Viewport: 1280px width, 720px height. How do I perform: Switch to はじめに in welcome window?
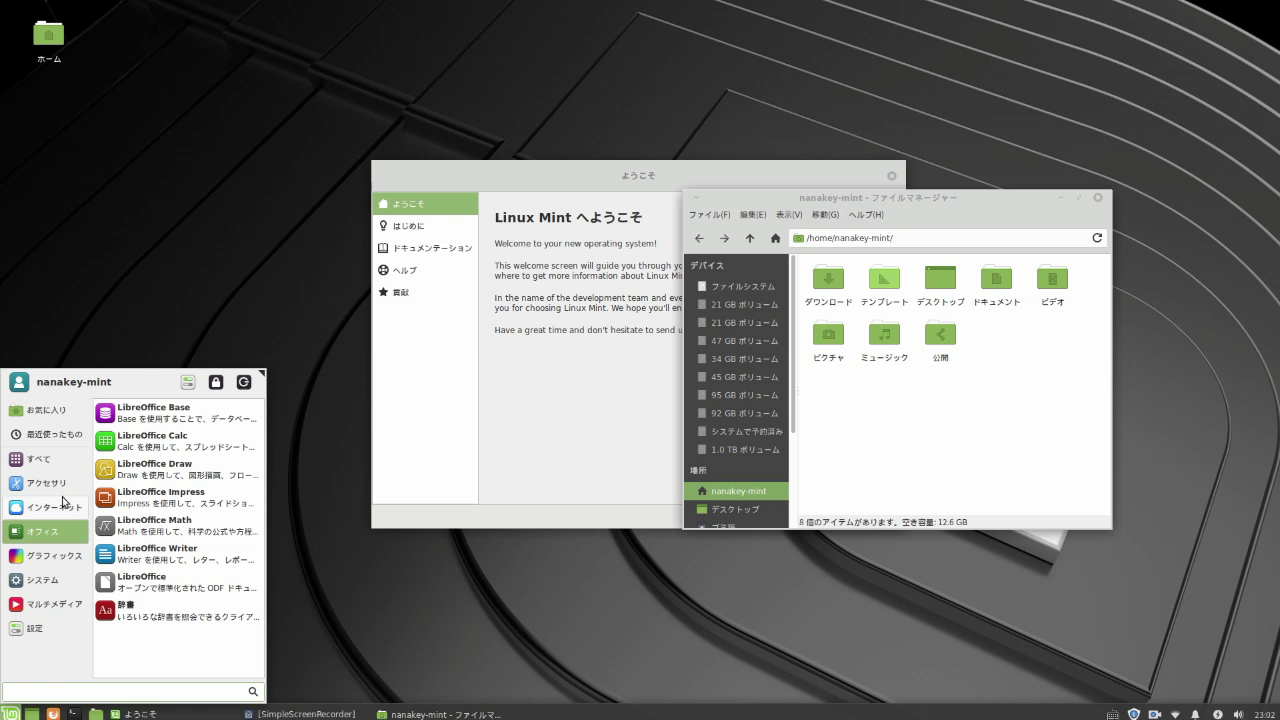point(425,226)
